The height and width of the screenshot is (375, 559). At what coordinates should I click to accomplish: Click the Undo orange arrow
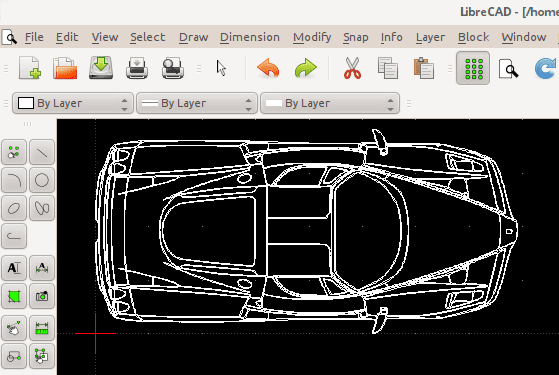268,68
